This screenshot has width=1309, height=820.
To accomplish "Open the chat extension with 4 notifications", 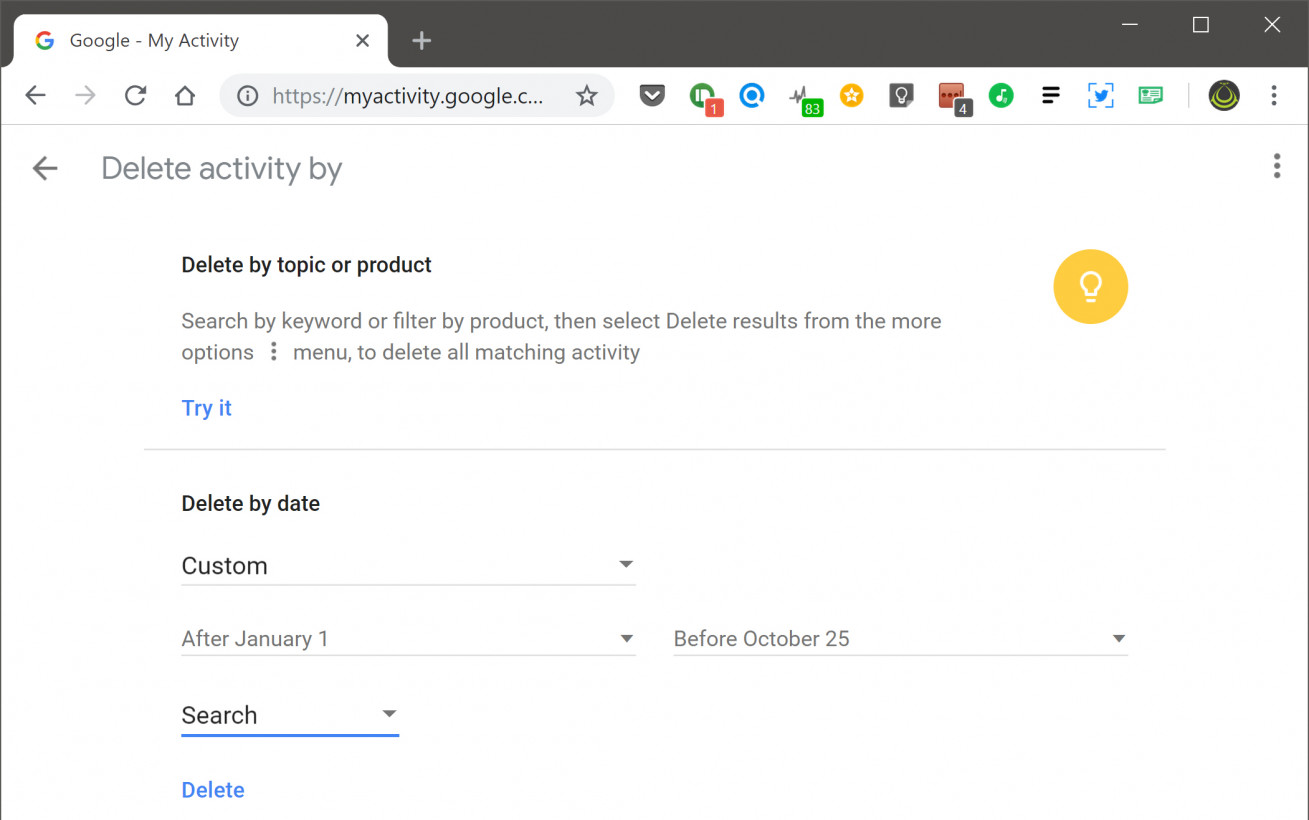I will coord(951,95).
